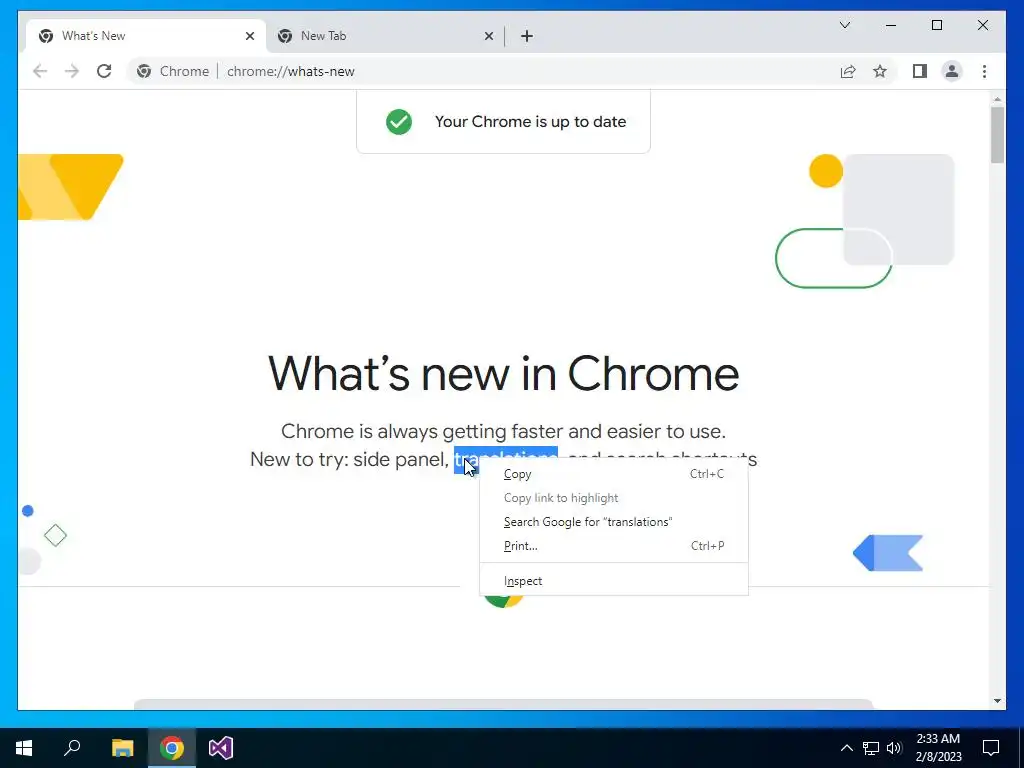Image resolution: width=1024 pixels, height=768 pixels.
Task: Reload the What's New page
Action: pos(104,71)
